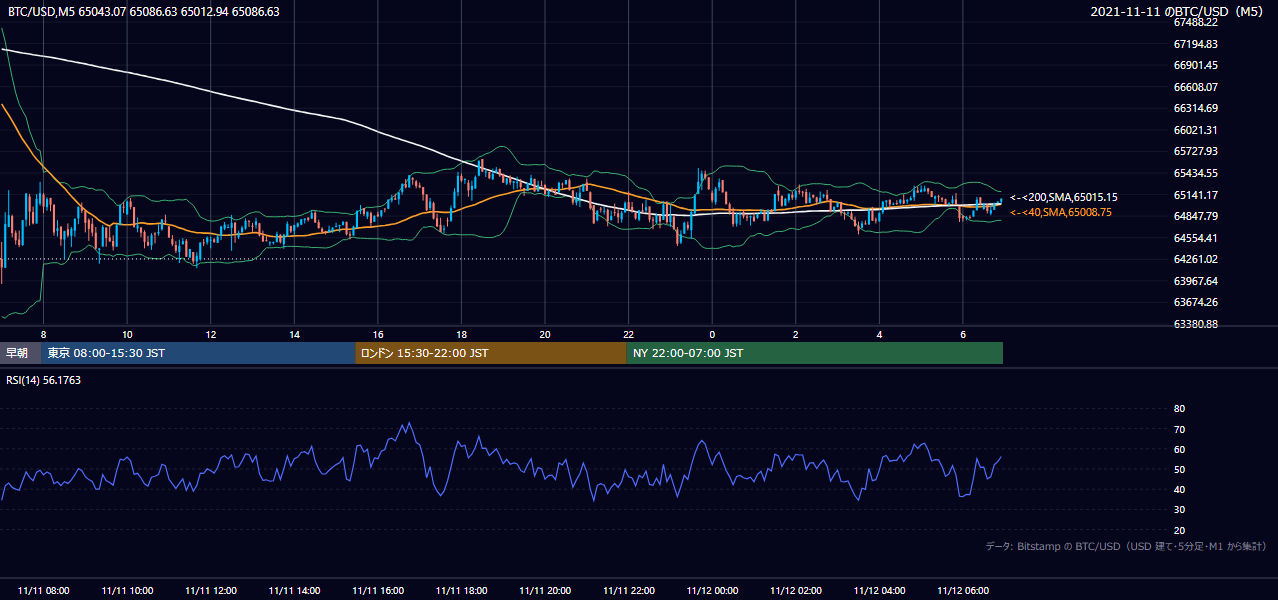
Task: Click hour tick 18 under price chart
Action: click(x=461, y=334)
